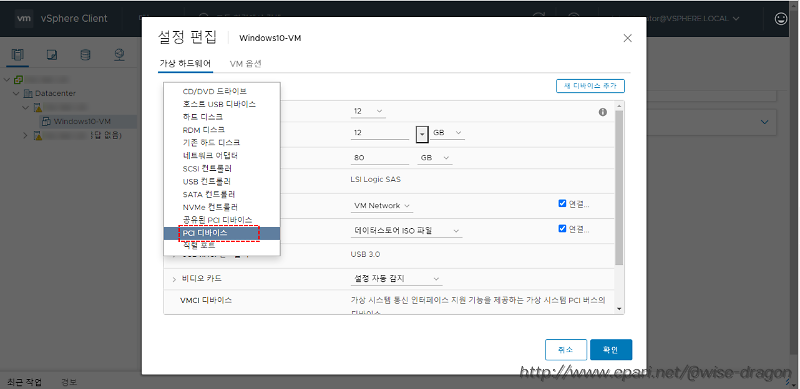Collapse the Datacenter tree node
Screen dimensions: 800x389
tap(16, 93)
